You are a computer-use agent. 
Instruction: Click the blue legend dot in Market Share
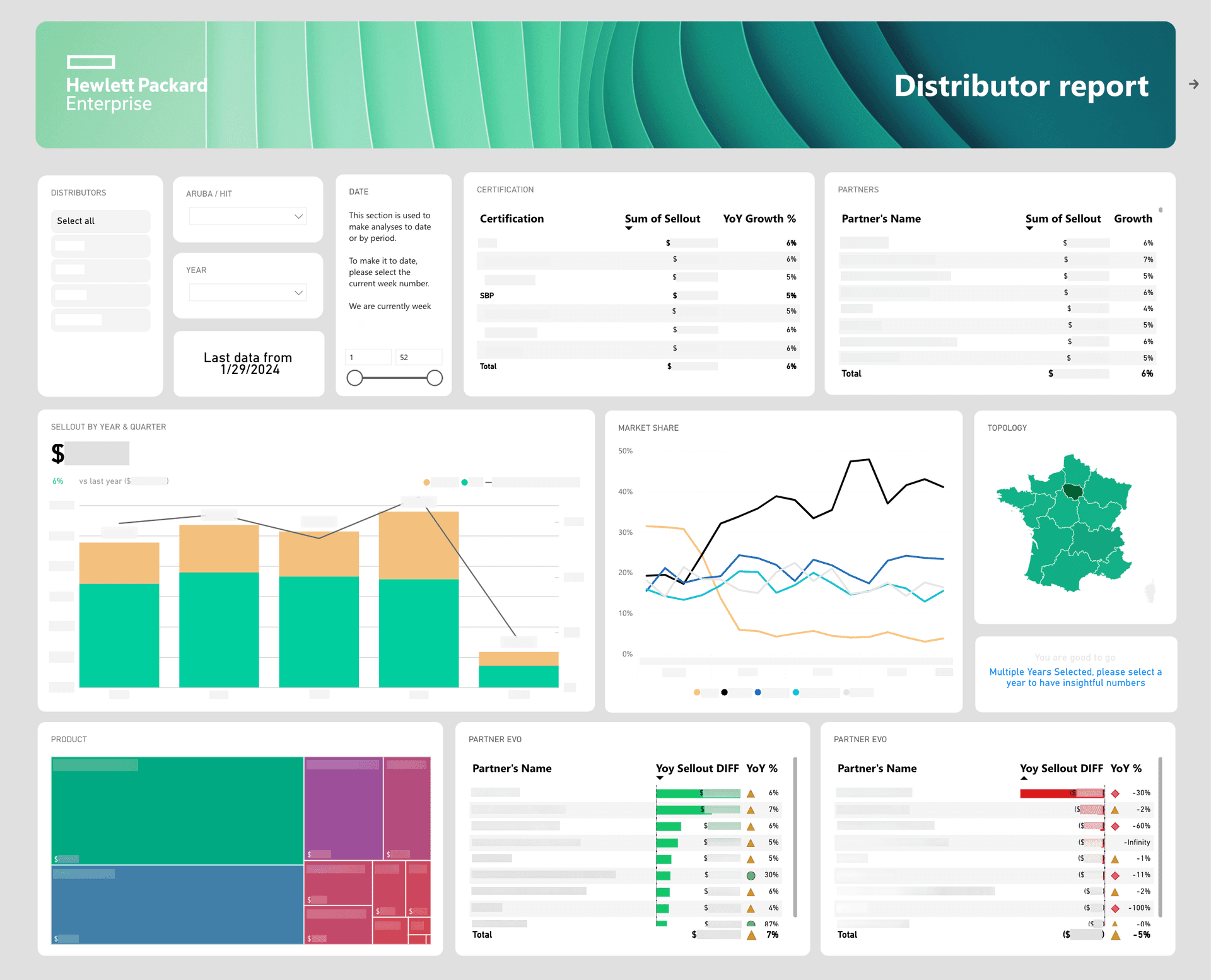758,692
